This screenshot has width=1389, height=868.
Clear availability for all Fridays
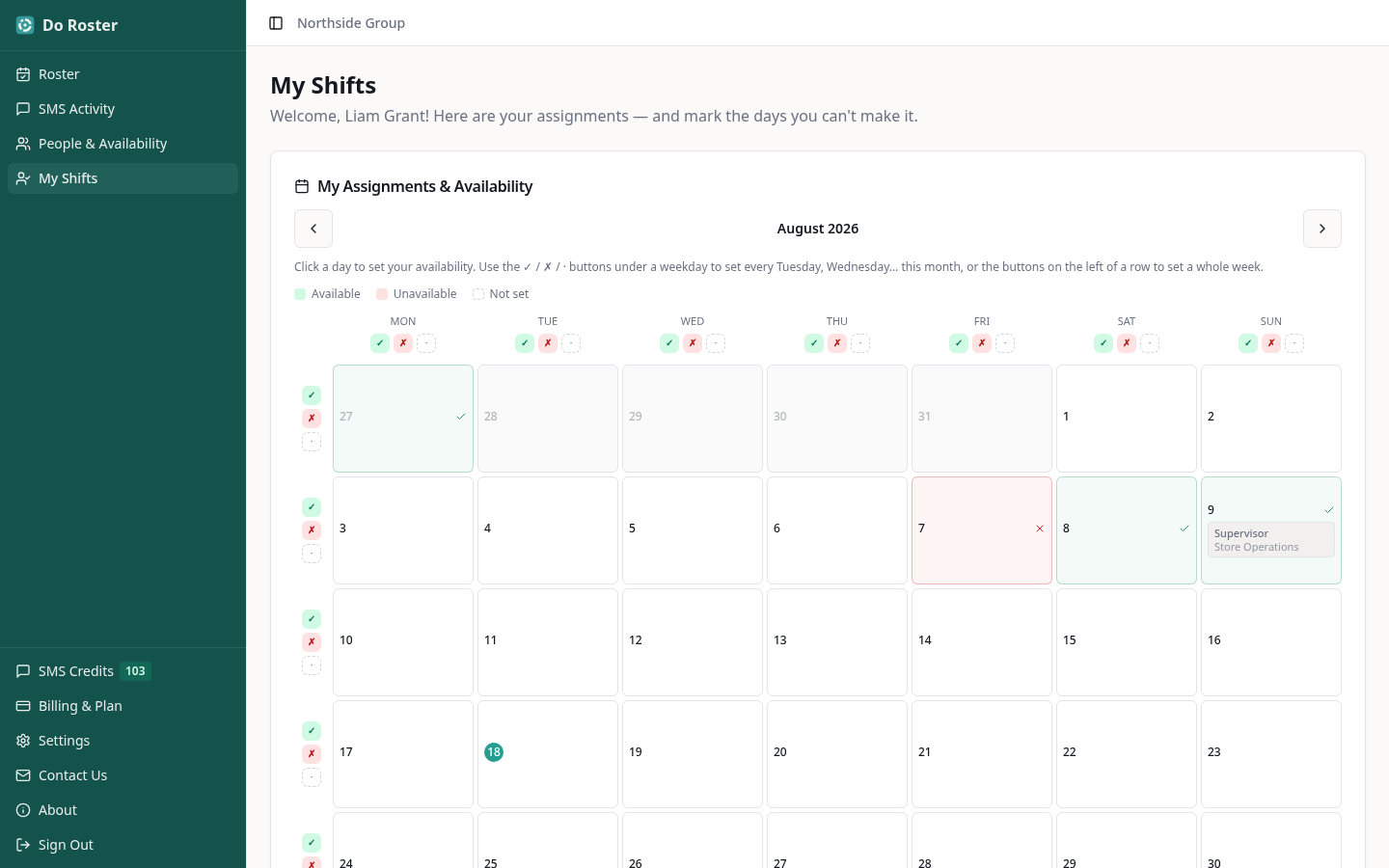coord(1005,343)
